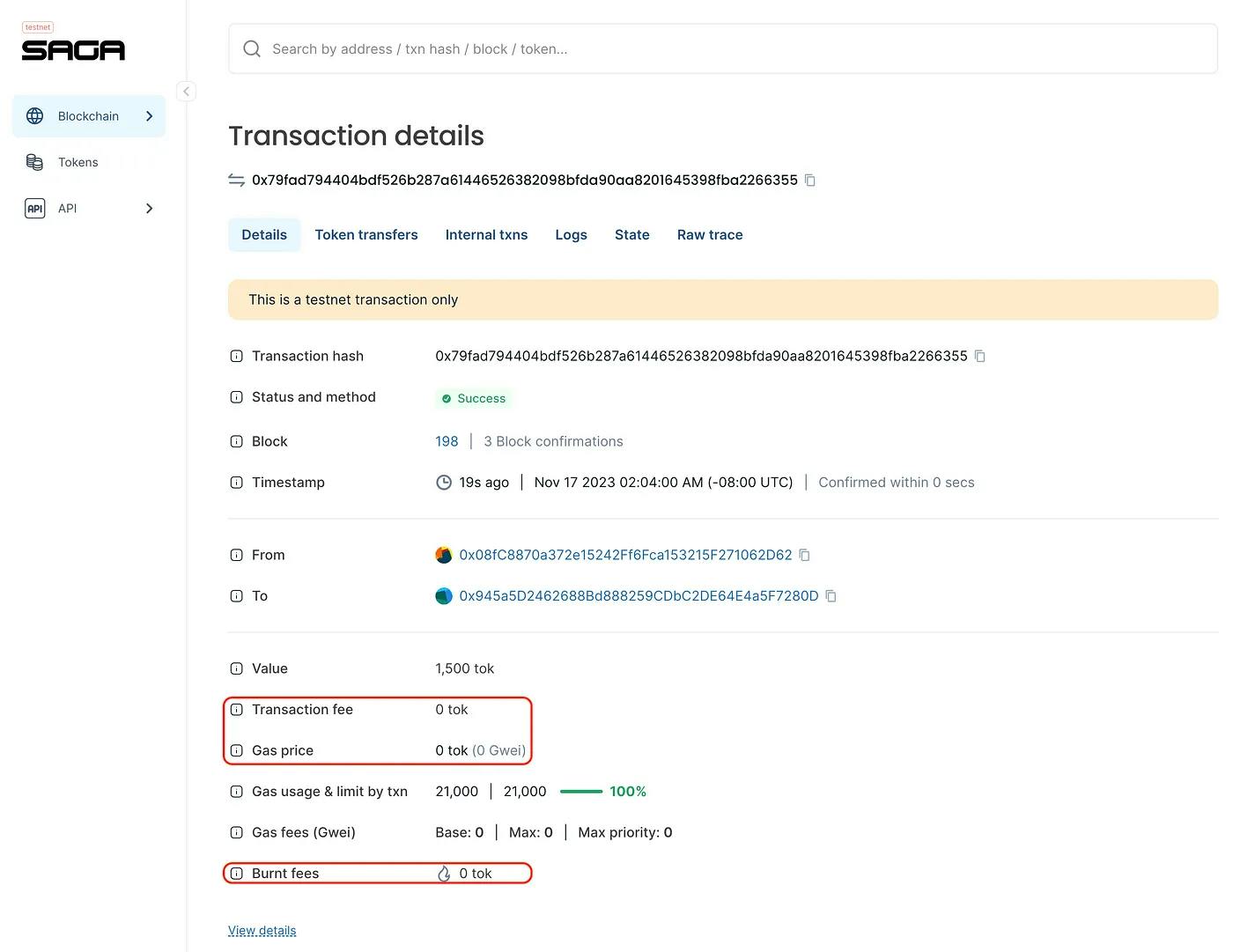Click the To info icon
This screenshot has height=952, width=1233.
(236, 596)
